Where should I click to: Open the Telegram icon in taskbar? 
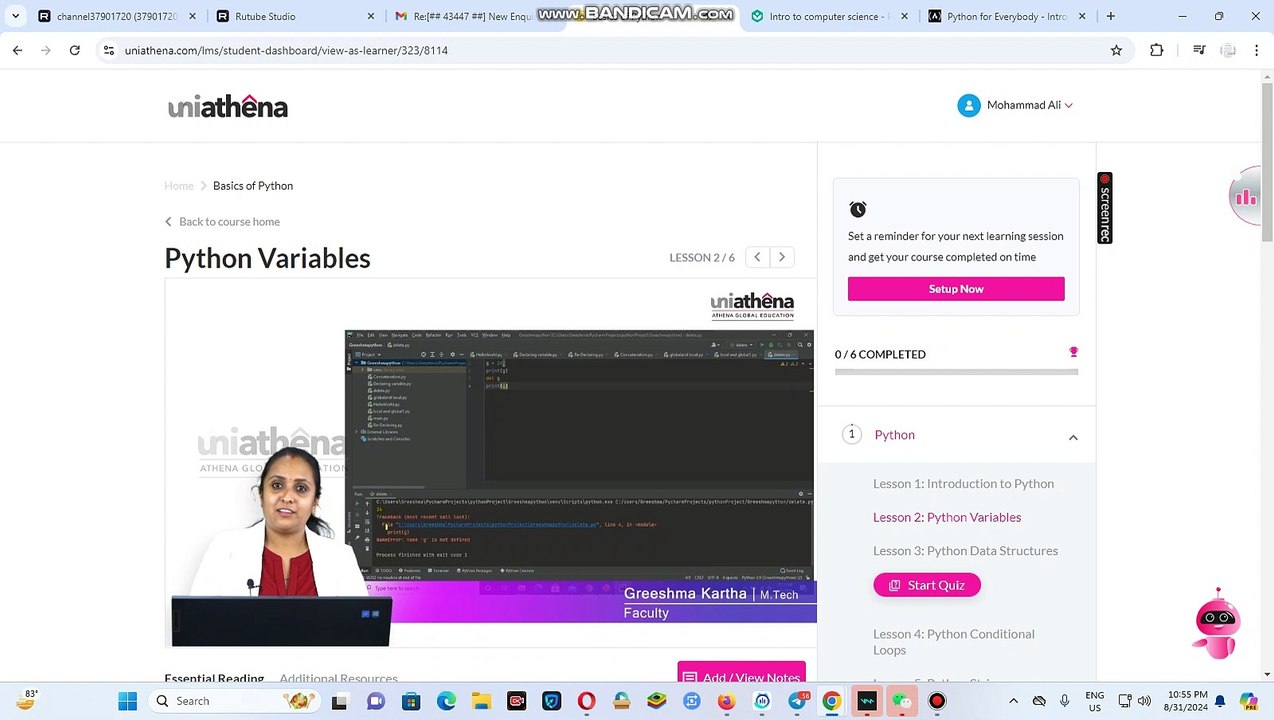796,701
